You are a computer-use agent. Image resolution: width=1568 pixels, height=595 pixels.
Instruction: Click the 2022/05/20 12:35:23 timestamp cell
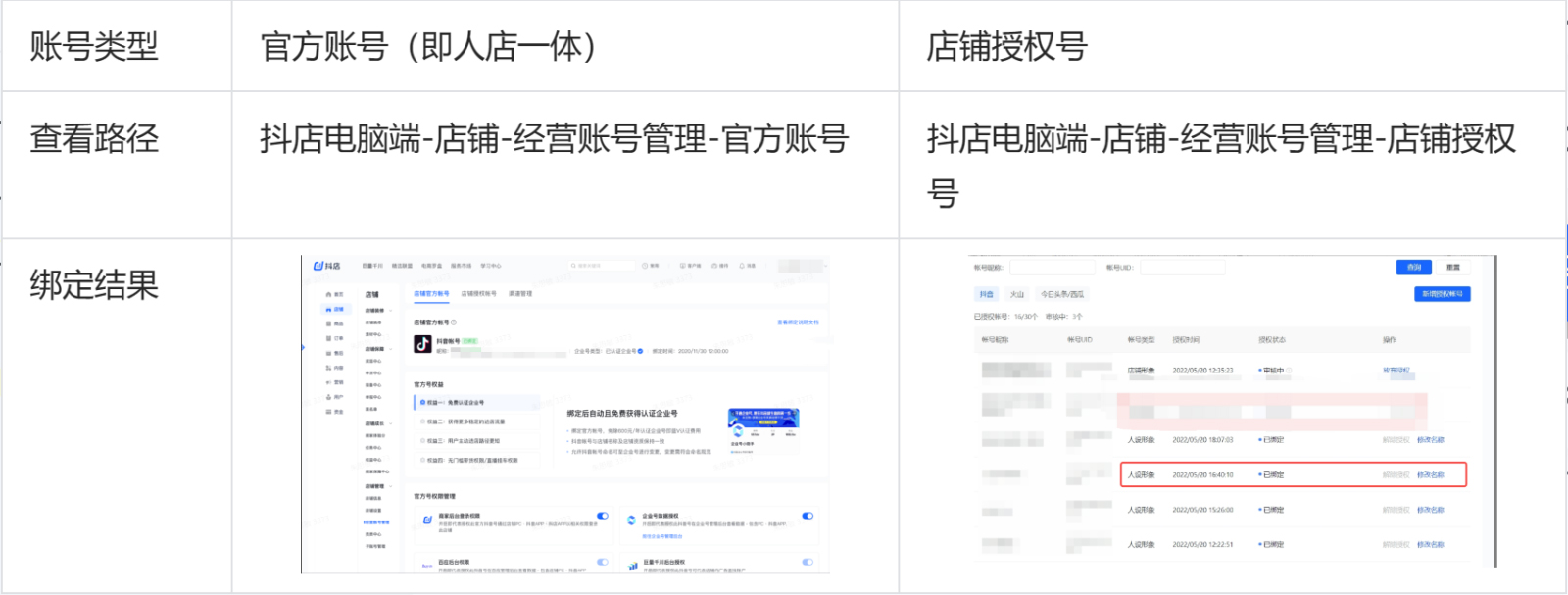pyautogui.click(x=1202, y=371)
